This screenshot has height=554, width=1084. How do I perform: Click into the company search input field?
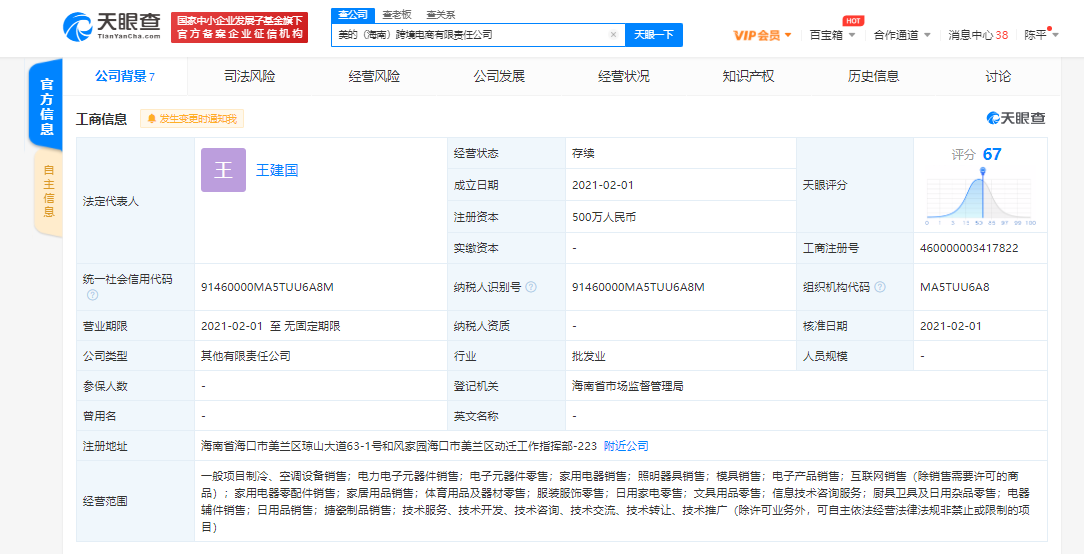[470, 35]
